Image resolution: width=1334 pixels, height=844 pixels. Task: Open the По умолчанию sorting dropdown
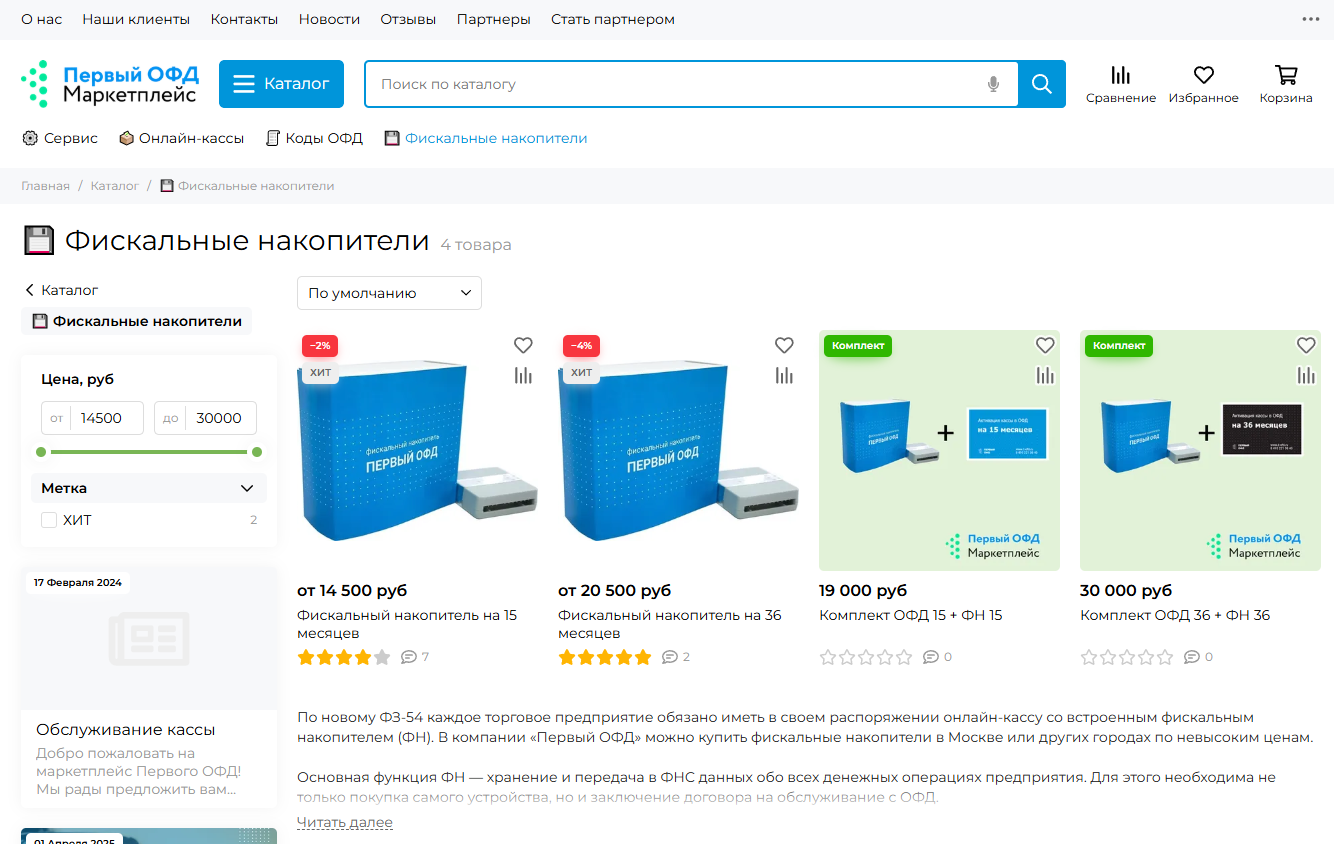click(x=389, y=293)
